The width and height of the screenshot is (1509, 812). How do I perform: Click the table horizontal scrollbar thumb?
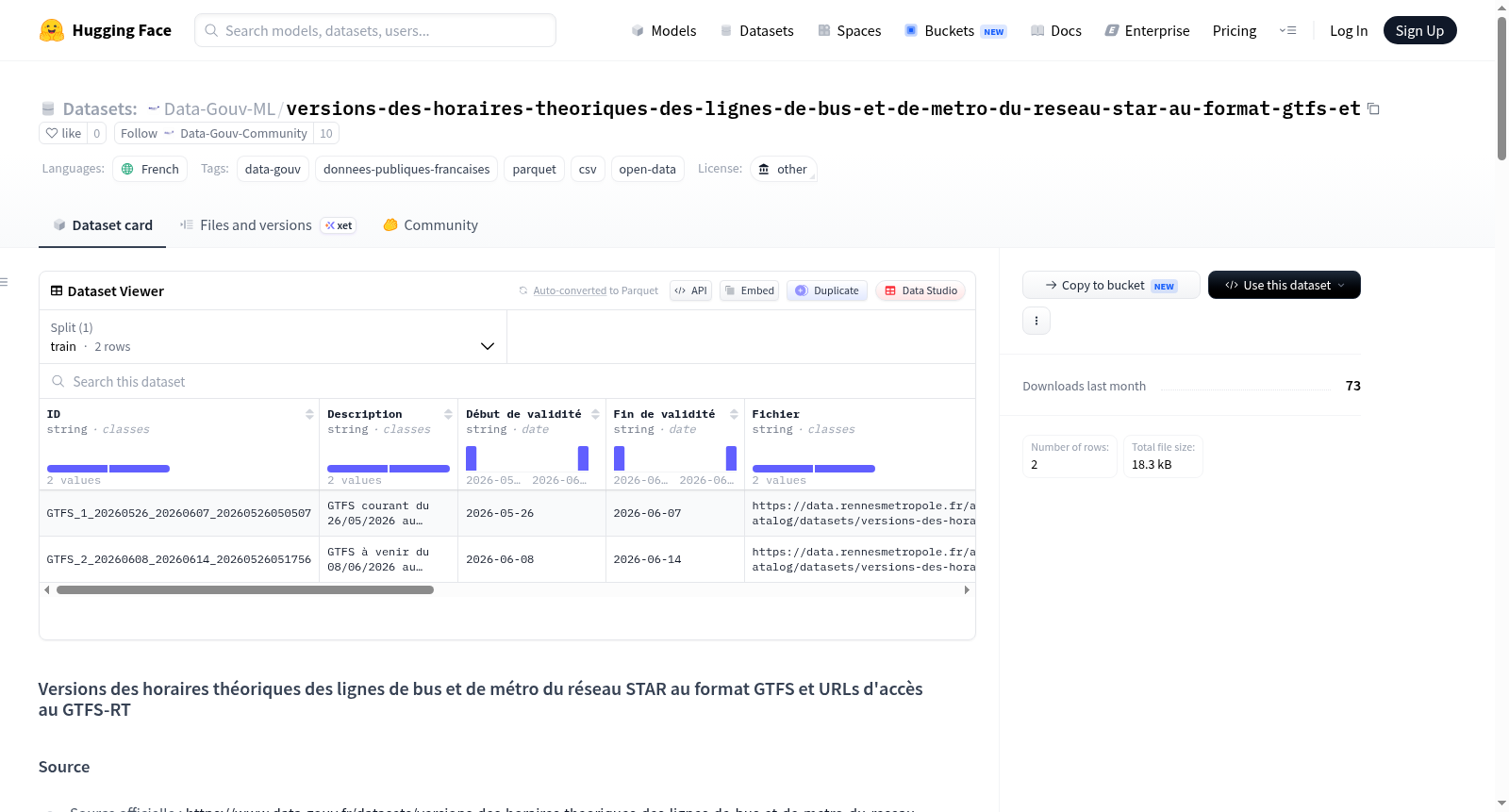(245, 589)
